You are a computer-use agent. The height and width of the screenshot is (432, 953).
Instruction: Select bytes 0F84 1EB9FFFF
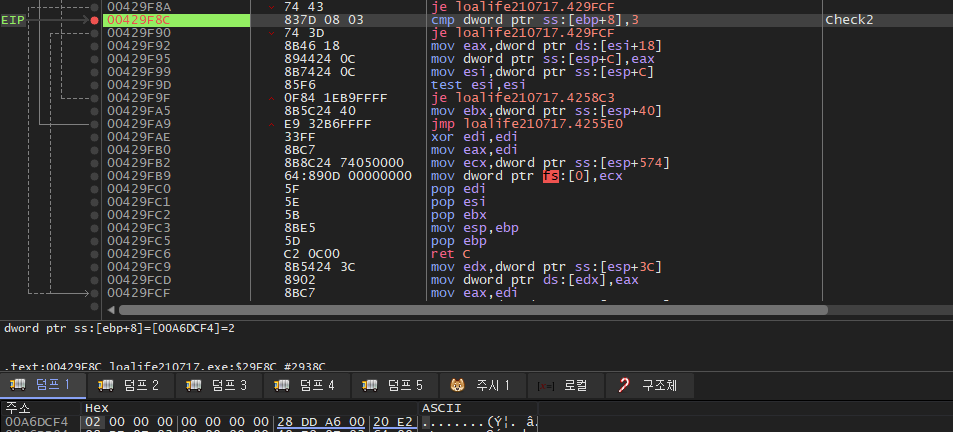coord(335,98)
